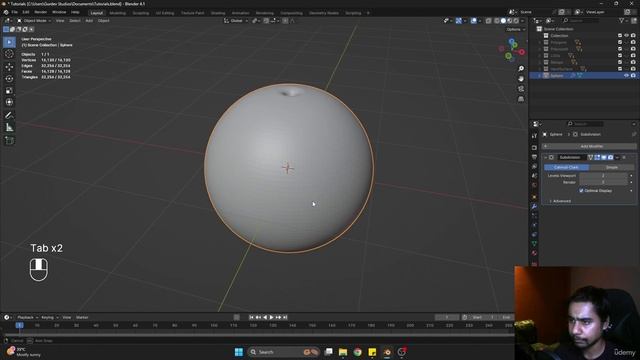Open the Render menu
The height and width of the screenshot is (360, 640).
[x=40, y=12]
